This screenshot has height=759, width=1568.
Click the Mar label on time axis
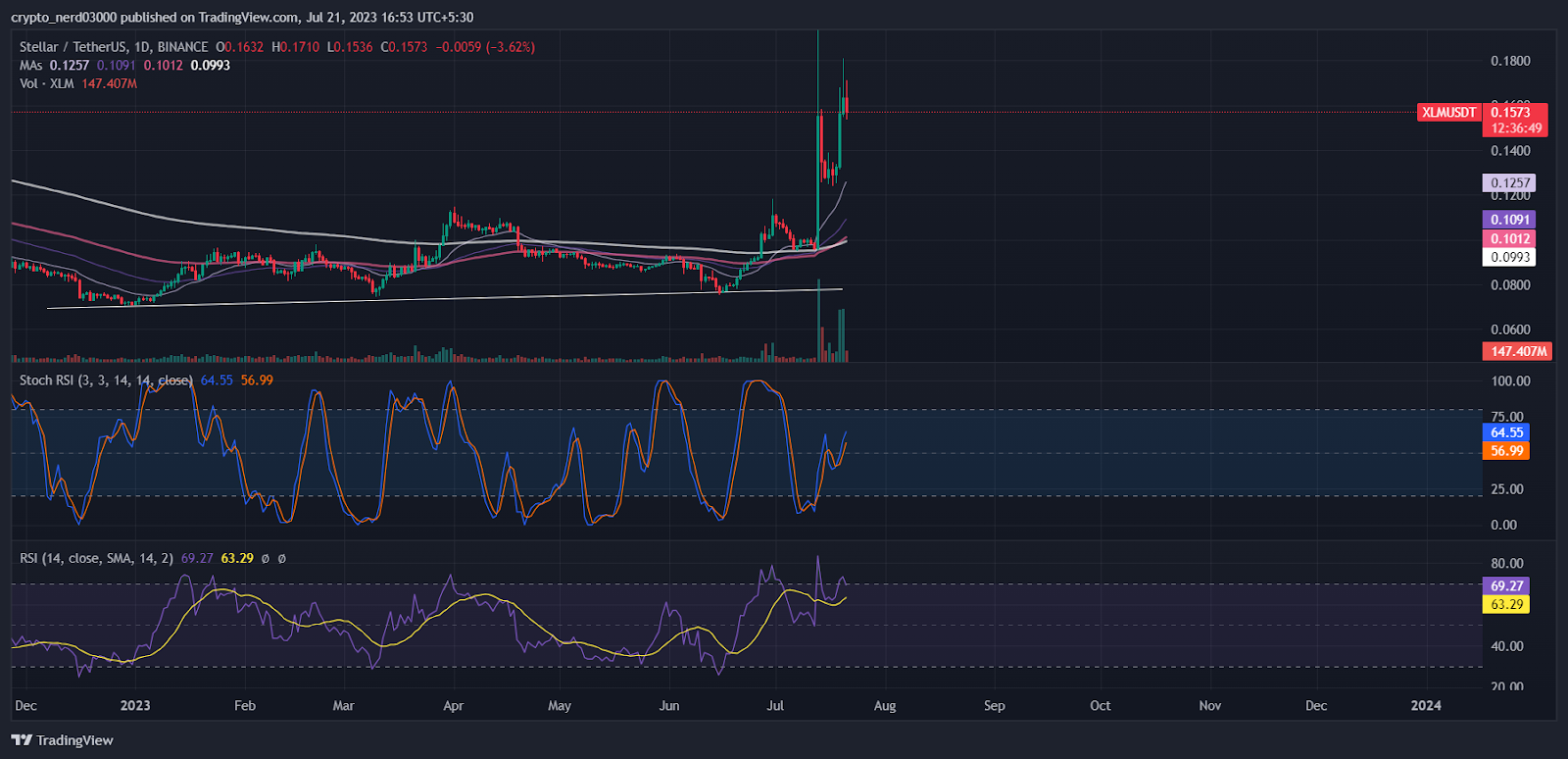[x=344, y=706]
